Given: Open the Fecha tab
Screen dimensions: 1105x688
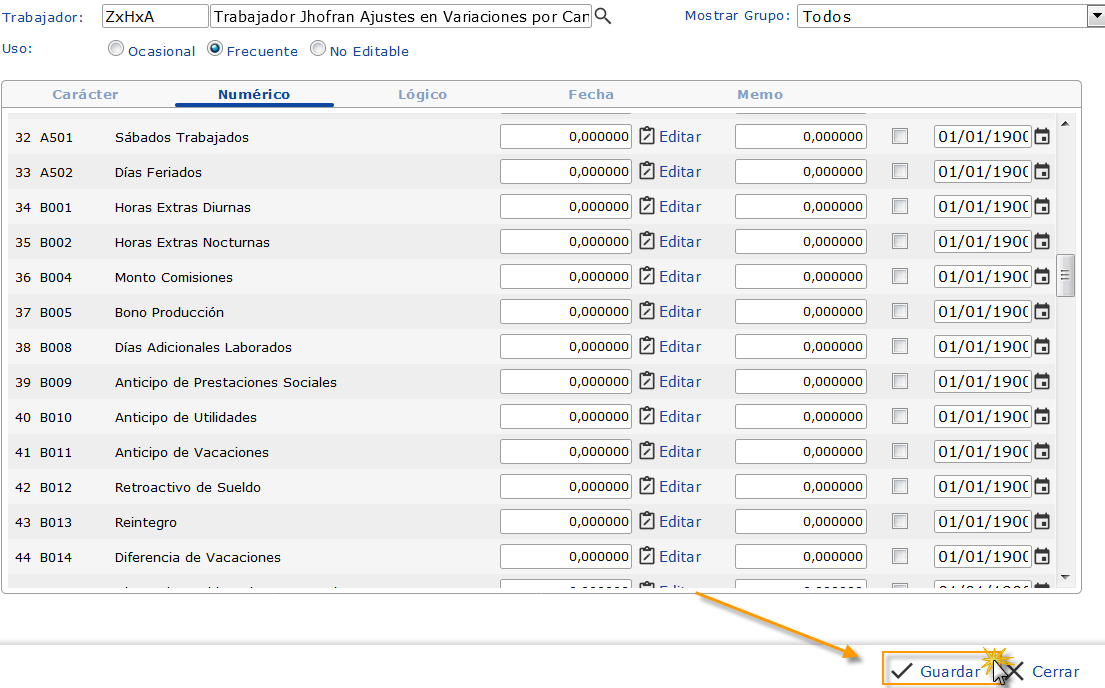Looking at the screenshot, I should tap(591, 95).
